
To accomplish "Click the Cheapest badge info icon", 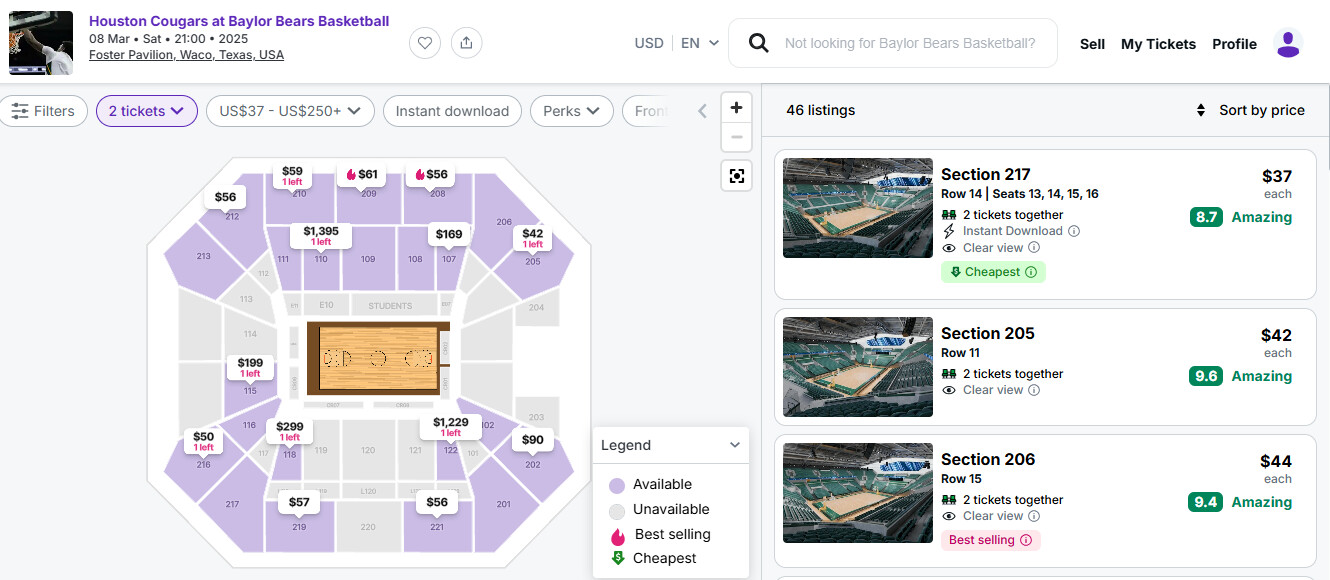I will 1031,272.
